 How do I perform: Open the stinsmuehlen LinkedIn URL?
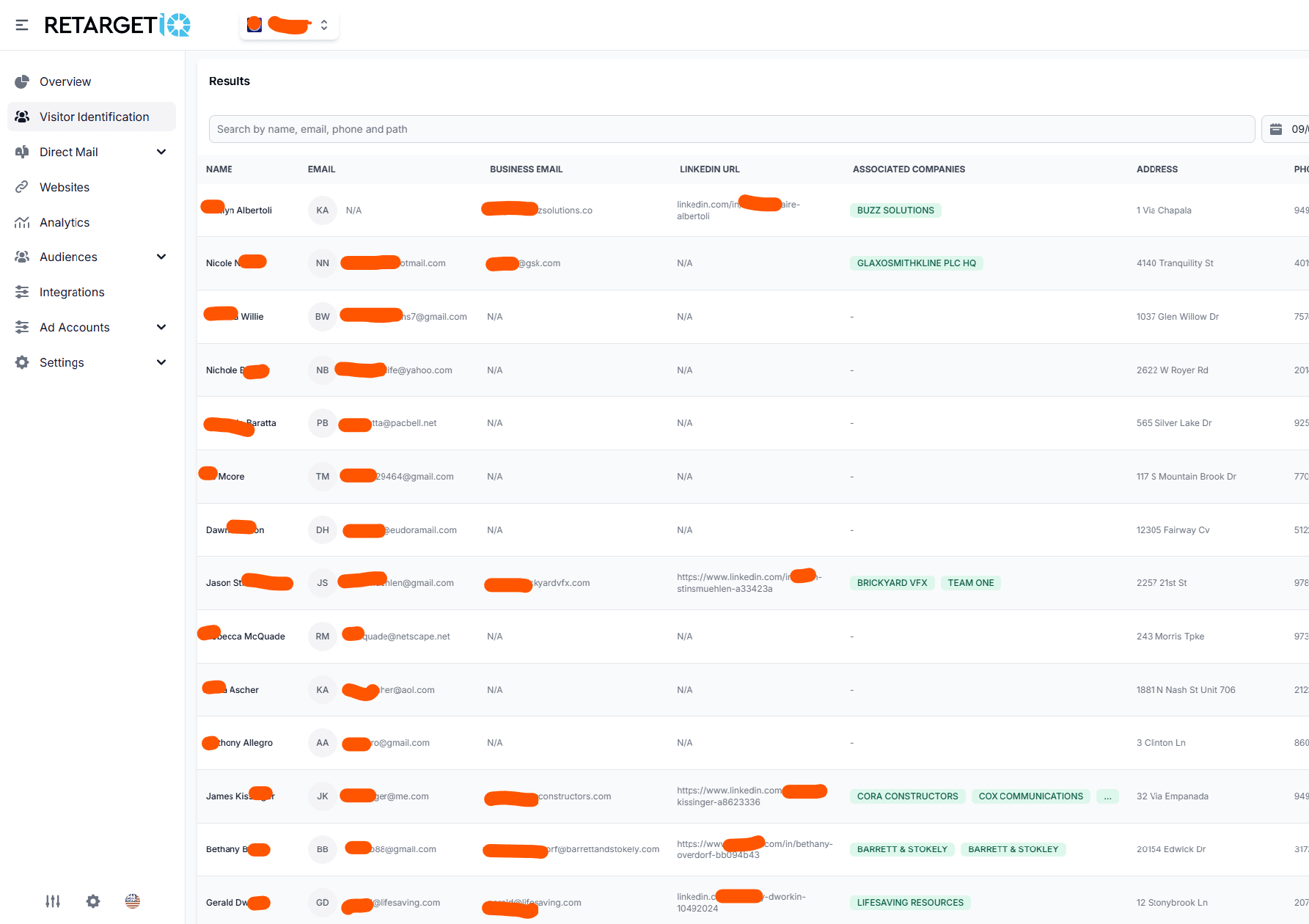coord(749,583)
